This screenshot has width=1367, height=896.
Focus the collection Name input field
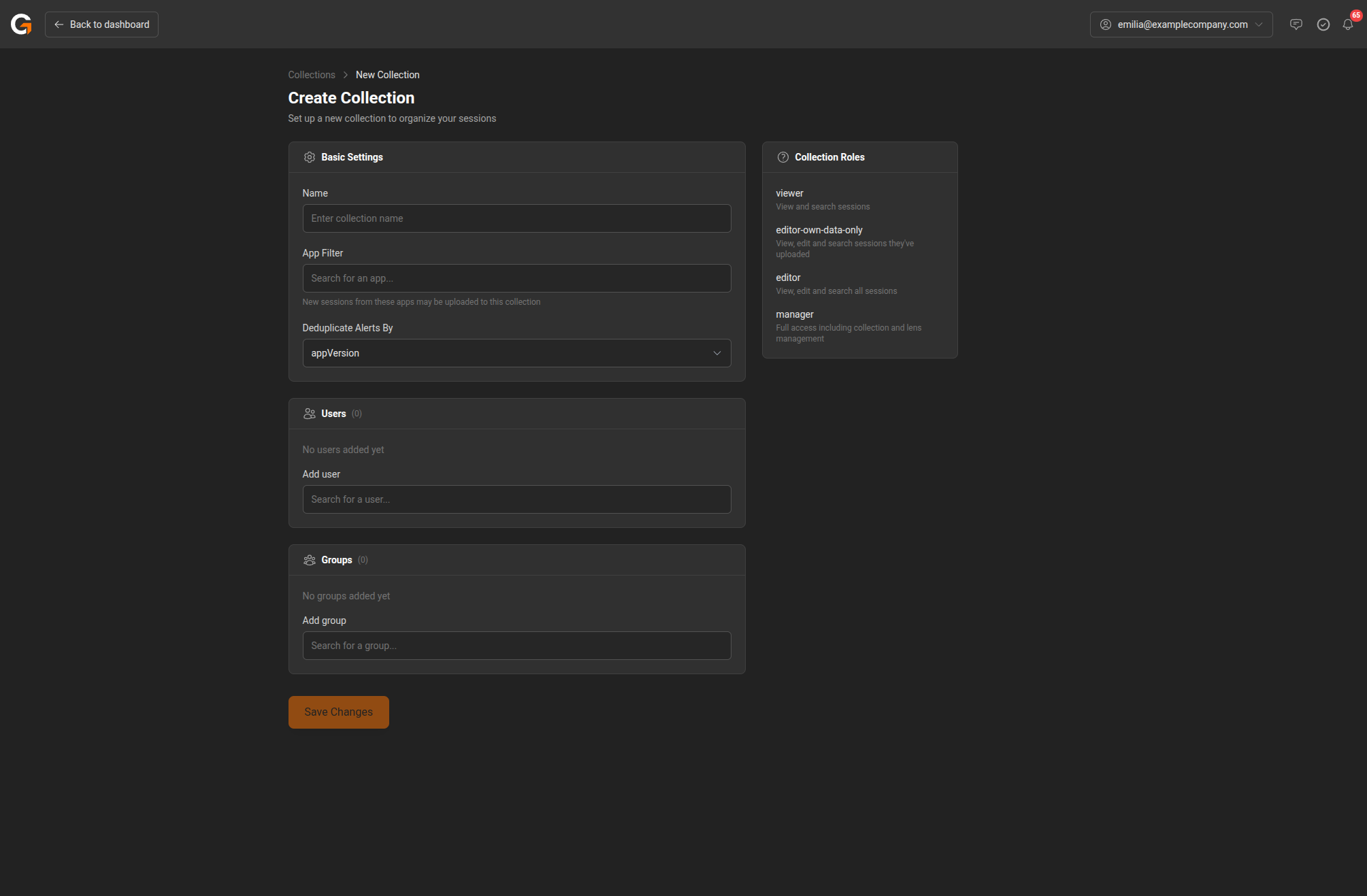(516, 218)
